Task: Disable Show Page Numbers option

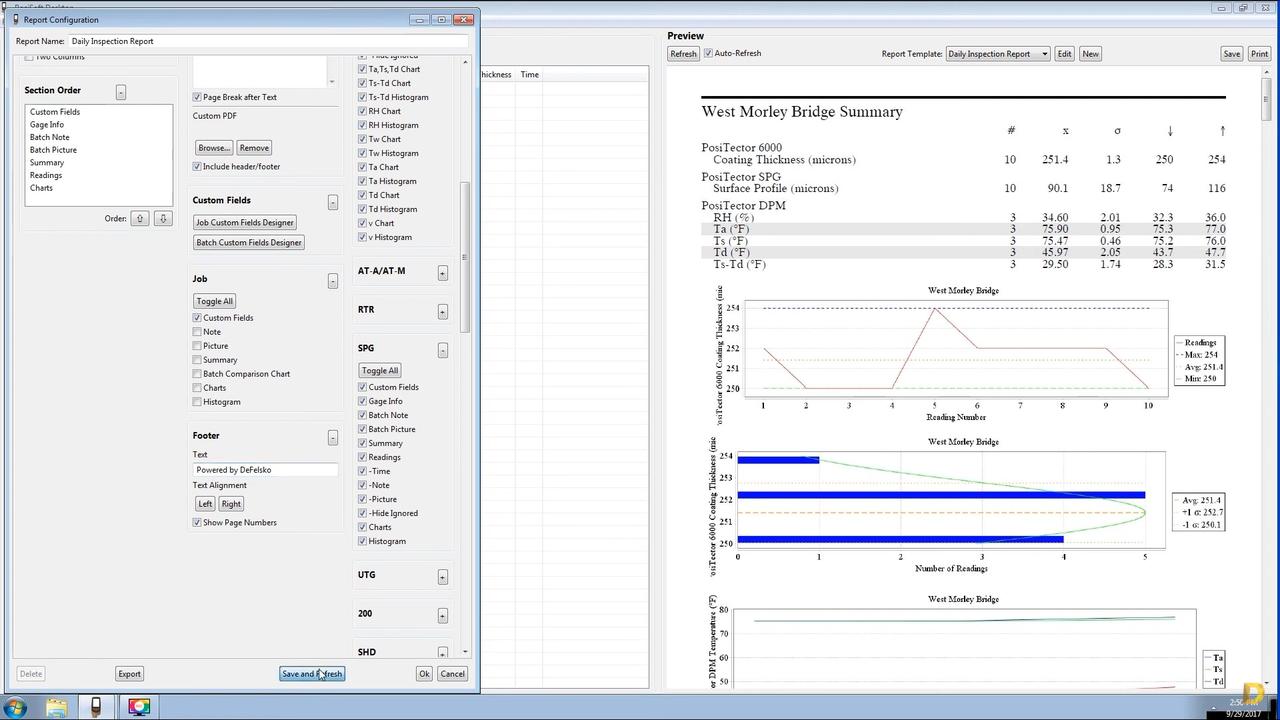Action: [x=197, y=523]
